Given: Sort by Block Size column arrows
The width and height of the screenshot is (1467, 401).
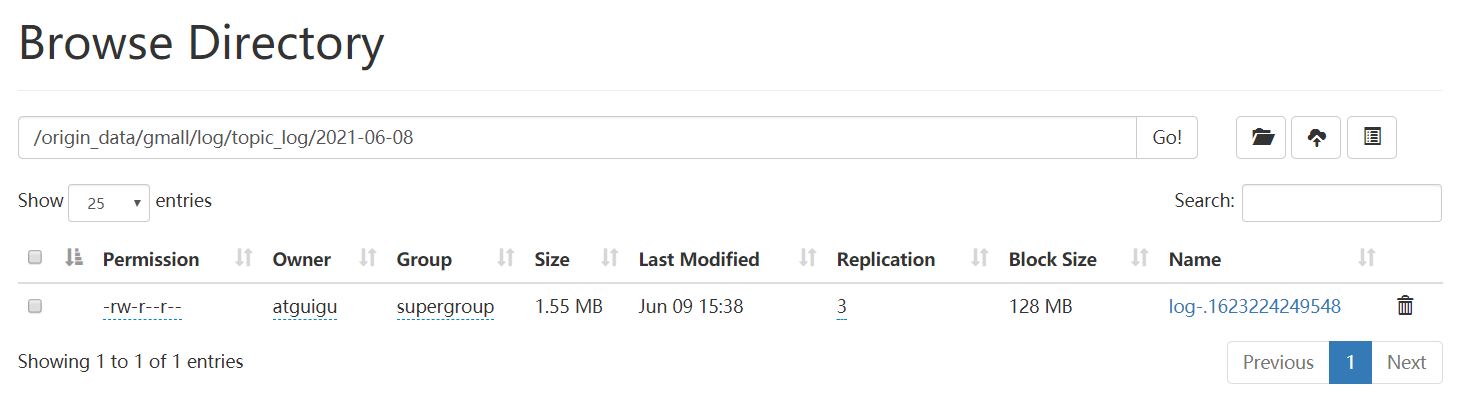Looking at the screenshot, I should (x=1139, y=258).
